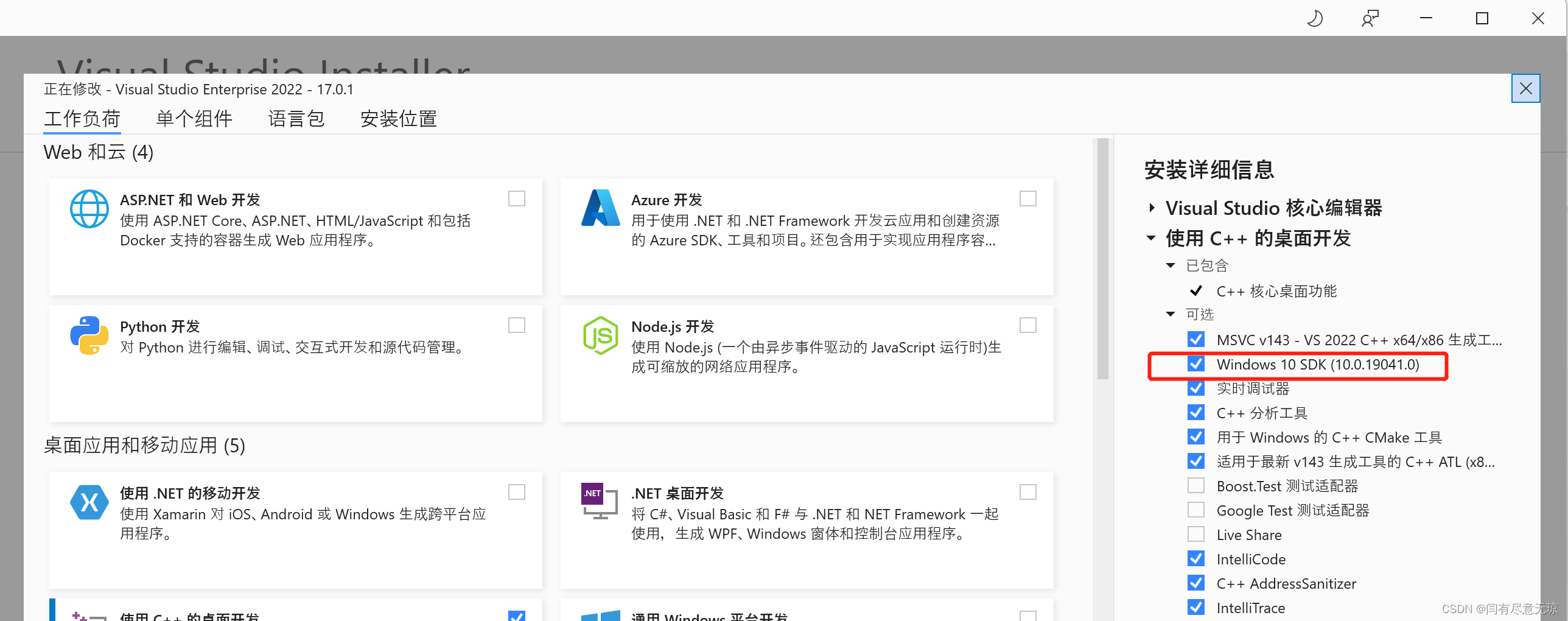Select the Node.js 开发 card title

click(x=673, y=326)
